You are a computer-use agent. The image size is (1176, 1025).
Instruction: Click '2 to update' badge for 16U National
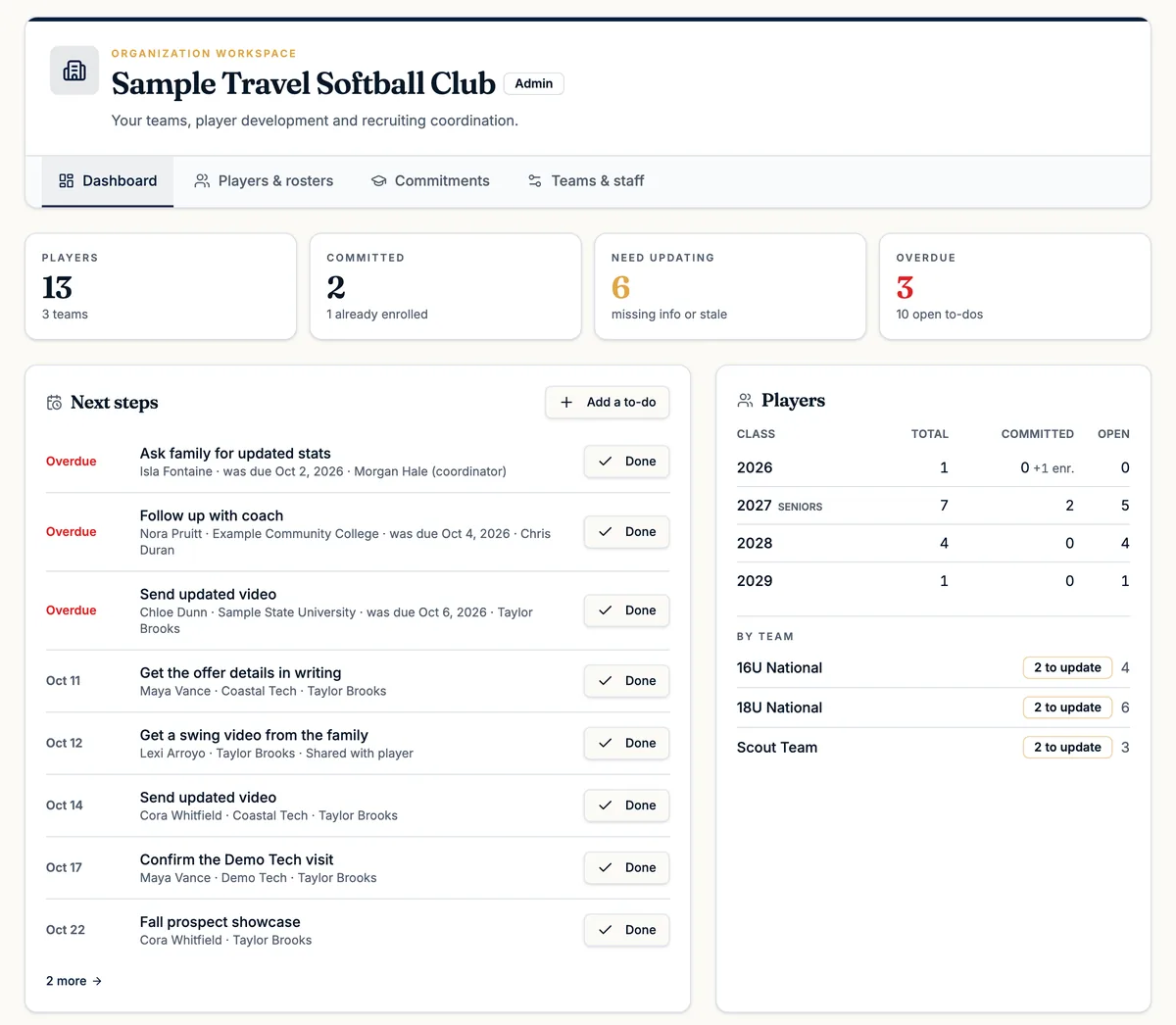[1067, 667]
